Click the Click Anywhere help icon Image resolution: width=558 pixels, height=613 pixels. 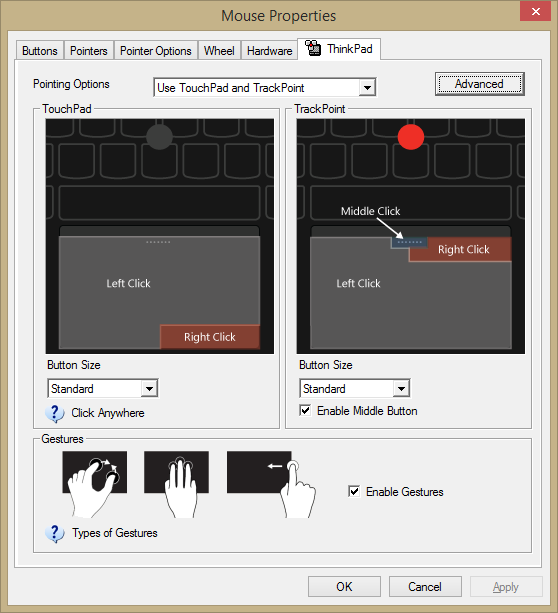click(x=55, y=413)
